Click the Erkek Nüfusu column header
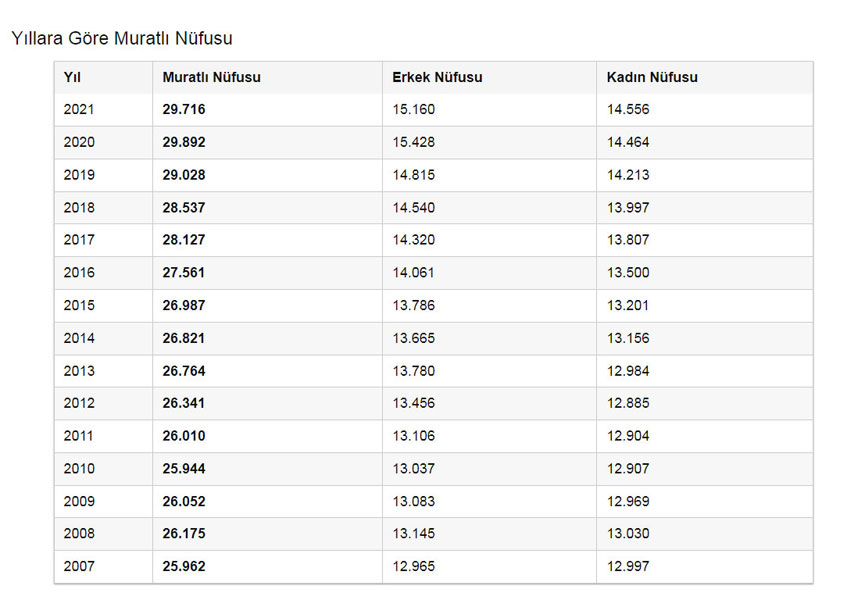 pos(437,78)
